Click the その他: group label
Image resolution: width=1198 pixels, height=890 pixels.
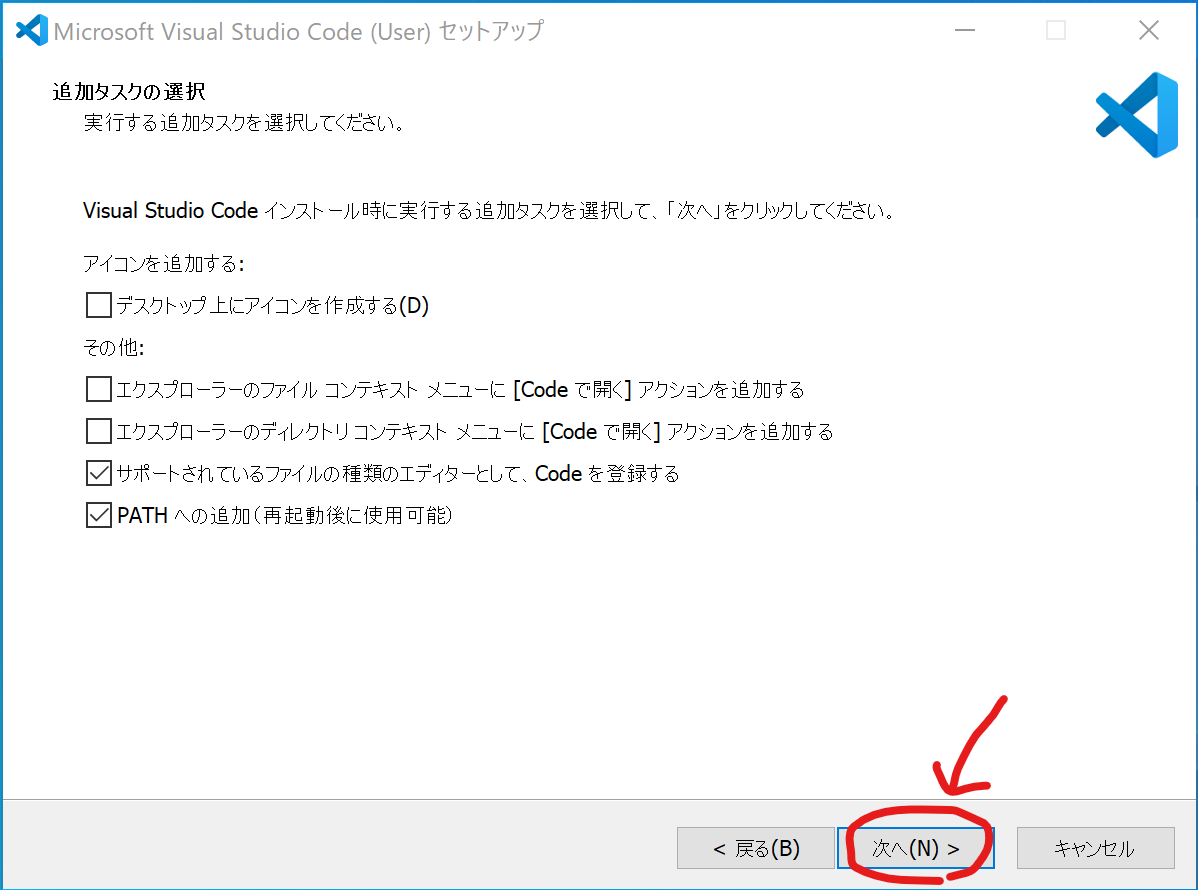[114, 348]
